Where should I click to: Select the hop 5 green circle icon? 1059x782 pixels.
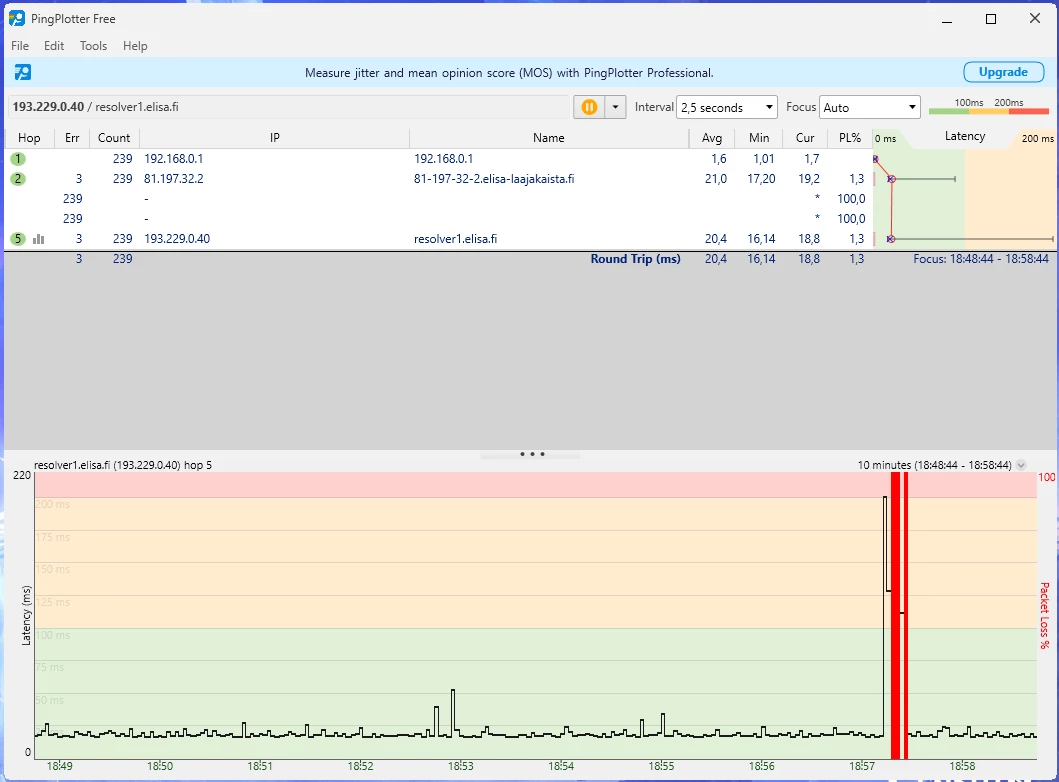click(x=18, y=238)
